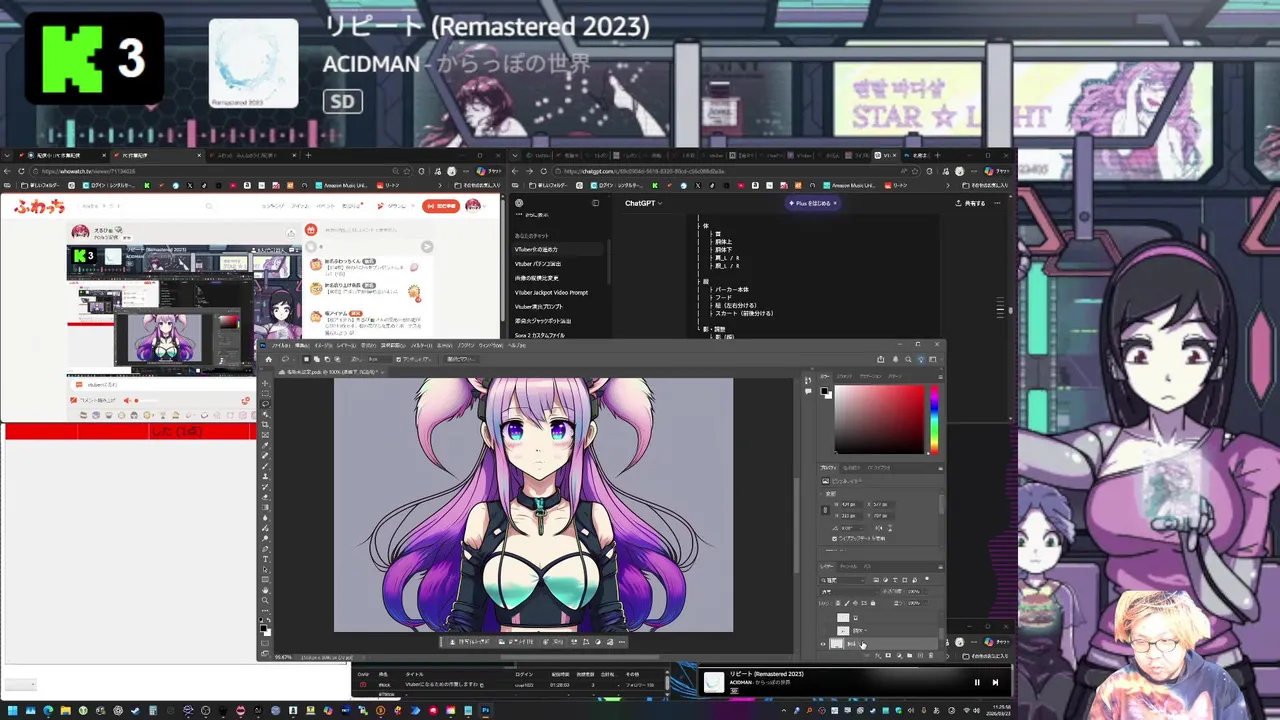Image resolution: width=1280 pixels, height=720 pixels.
Task: Toggle the anti-alias checkbox in options bar
Action: click(x=399, y=359)
